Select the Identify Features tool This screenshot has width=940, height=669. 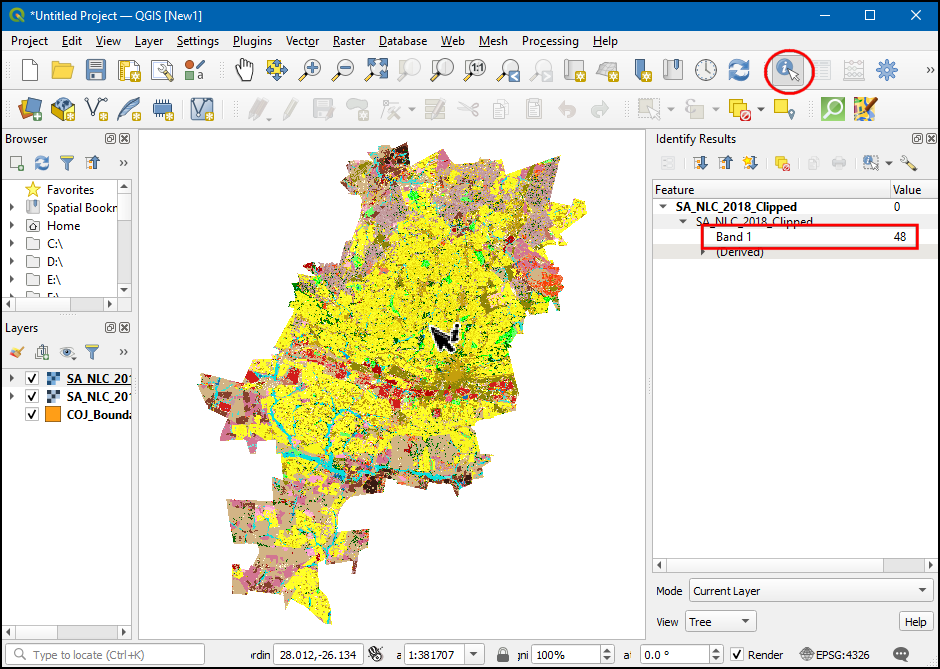(788, 70)
